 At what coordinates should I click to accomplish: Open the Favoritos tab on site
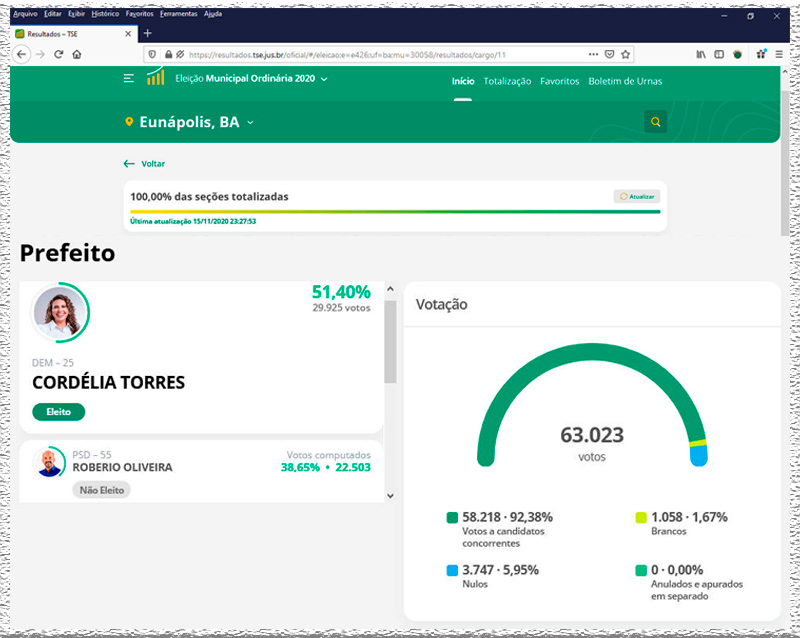pos(559,81)
